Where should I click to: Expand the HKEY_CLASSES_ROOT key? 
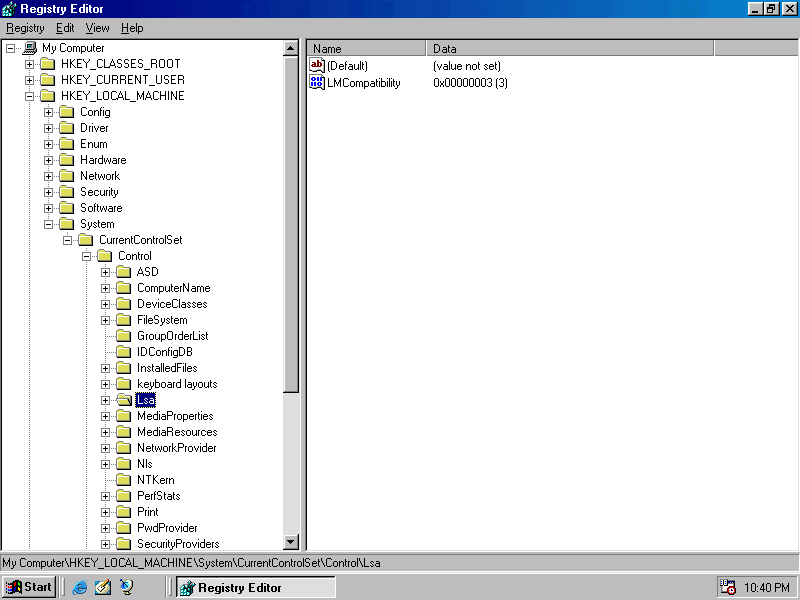click(x=30, y=64)
